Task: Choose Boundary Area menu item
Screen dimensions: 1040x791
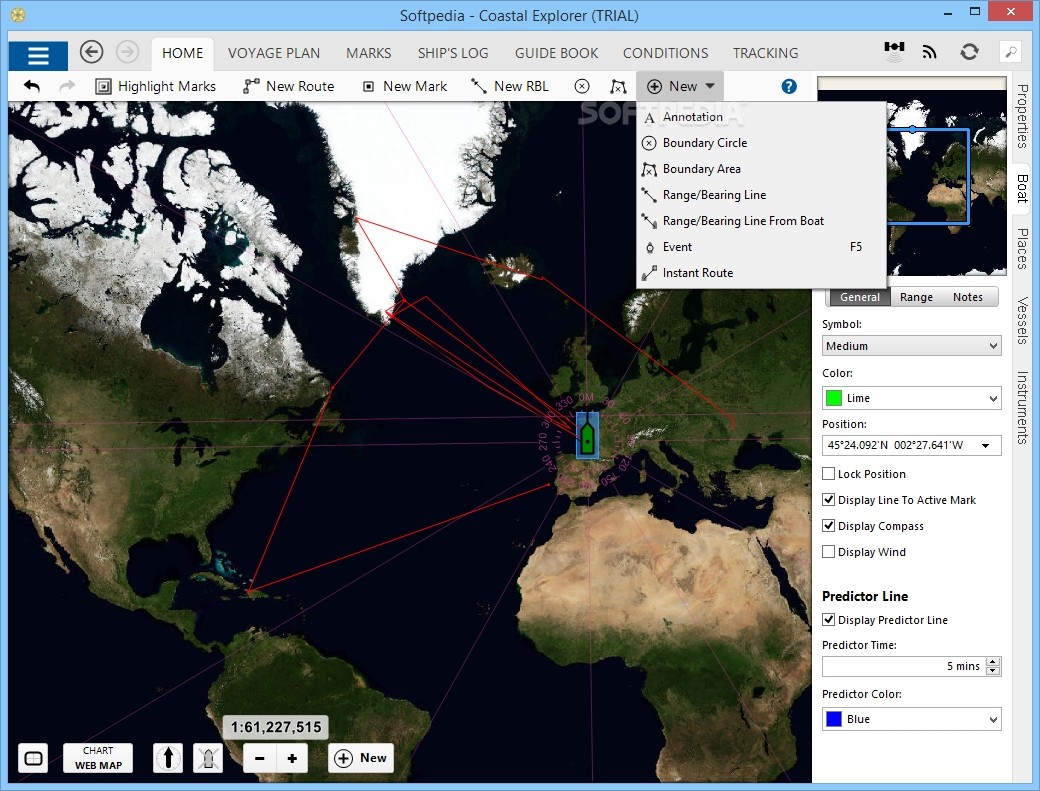Action: (761, 168)
